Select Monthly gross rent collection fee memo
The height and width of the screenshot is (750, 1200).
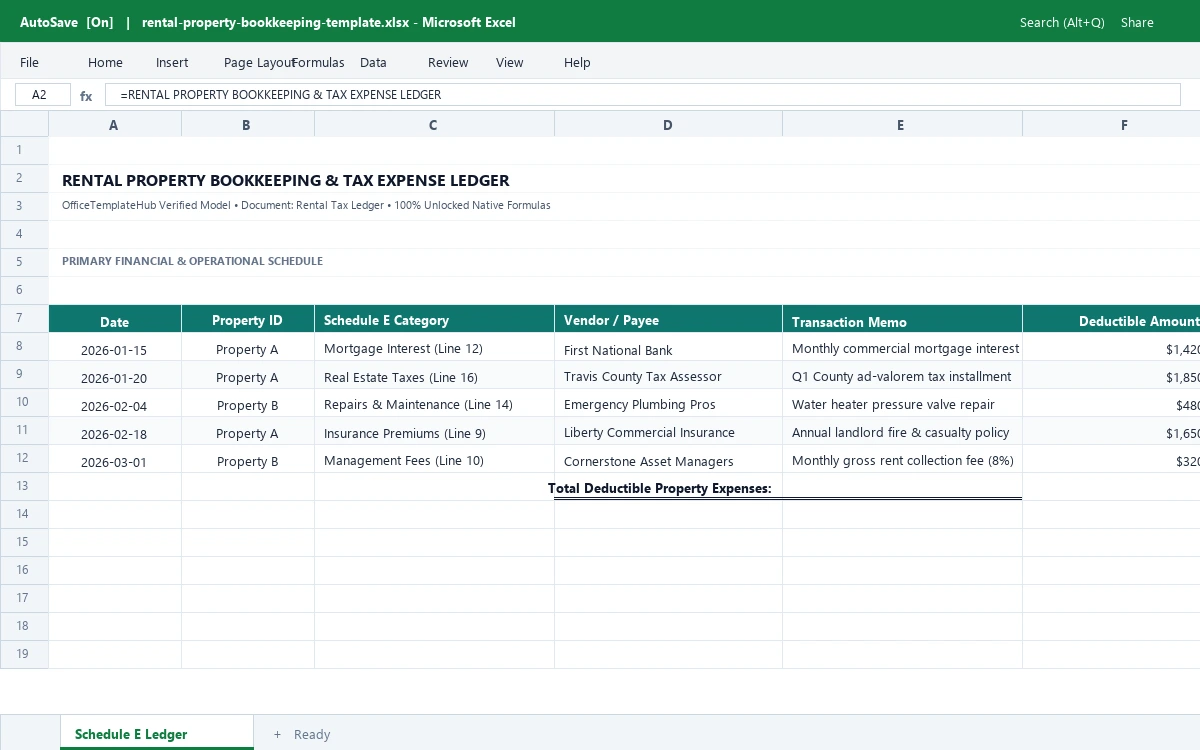901,461
